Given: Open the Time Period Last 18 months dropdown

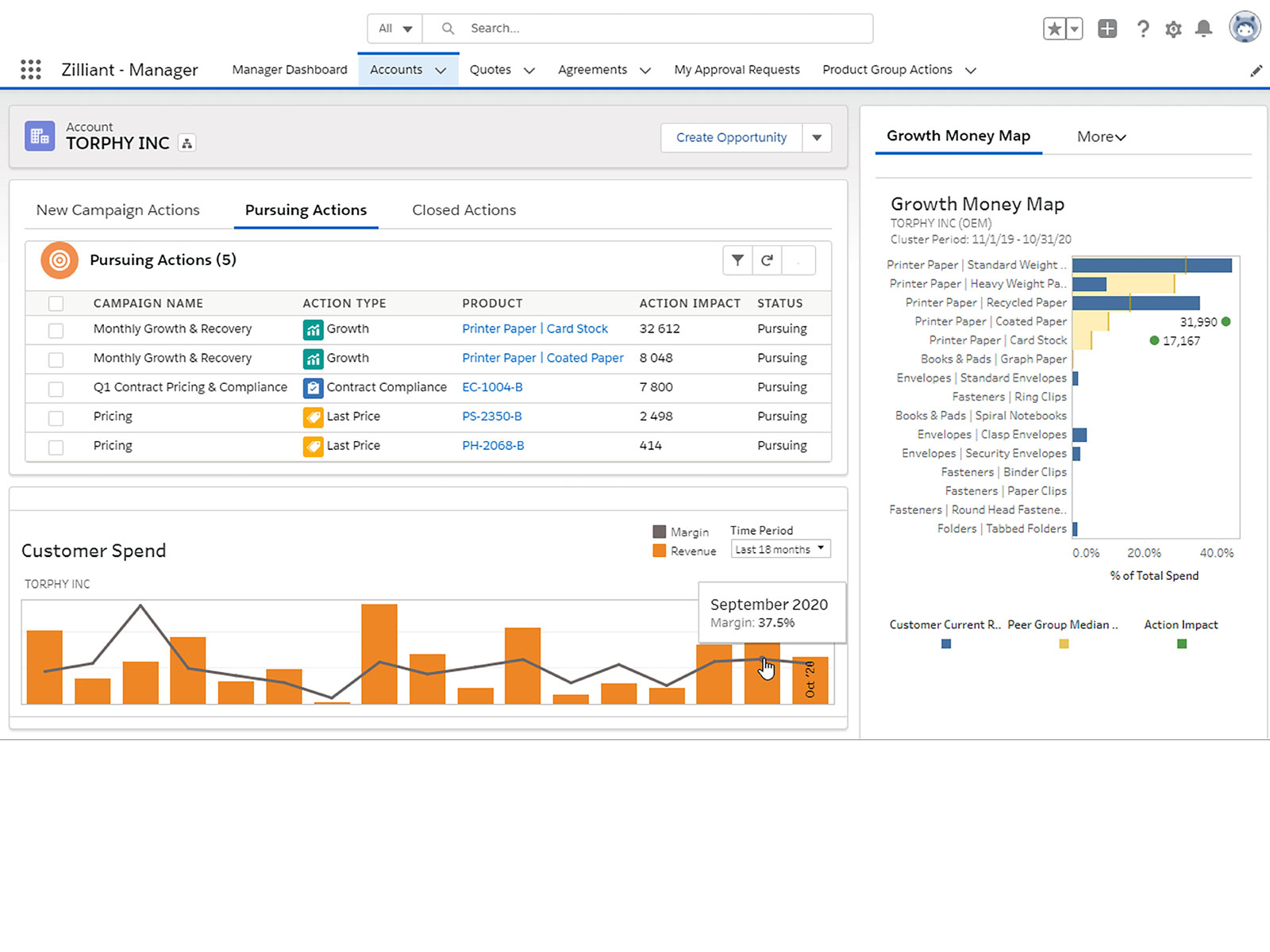Looking at the screenshot, I should coord(781,549).
